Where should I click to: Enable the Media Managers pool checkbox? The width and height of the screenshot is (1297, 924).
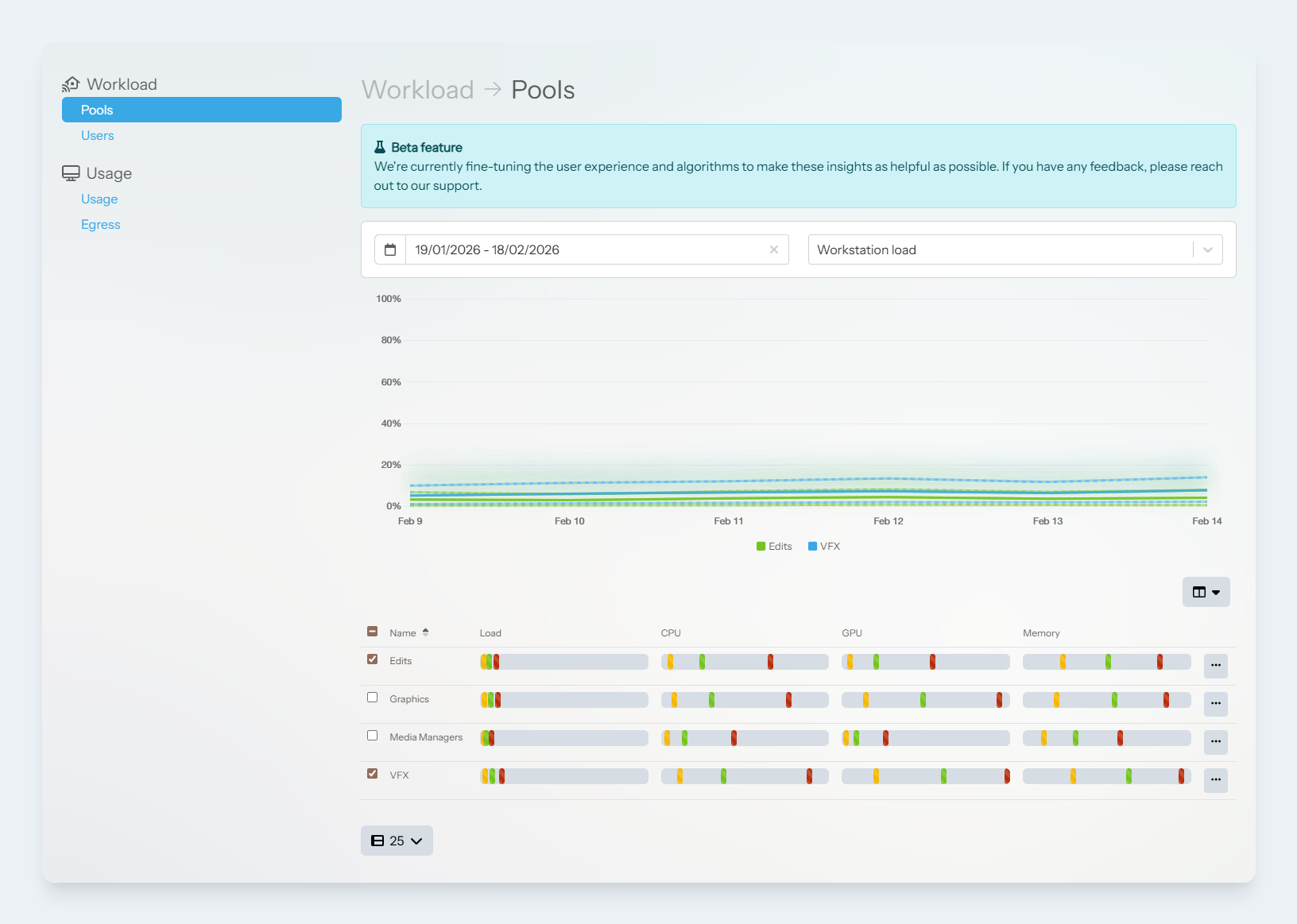click(373, 736)
